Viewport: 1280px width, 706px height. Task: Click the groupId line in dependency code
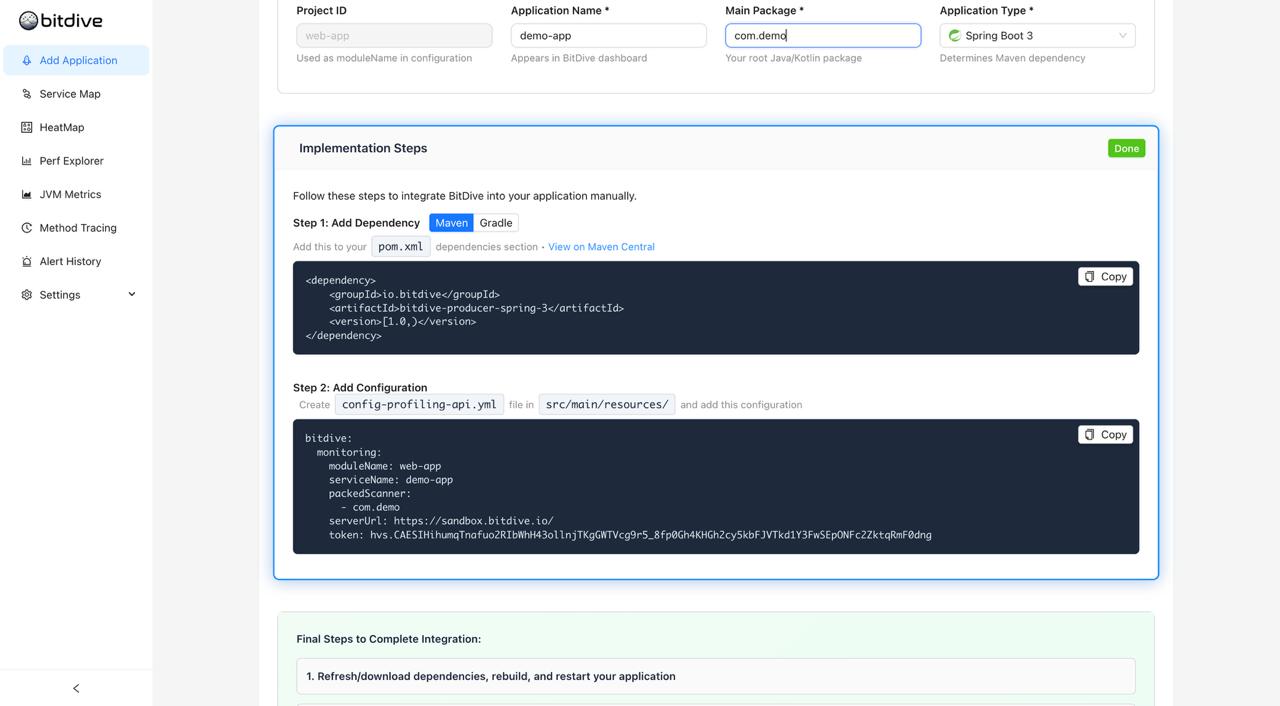pyautogui.click(x=414, y=295)
